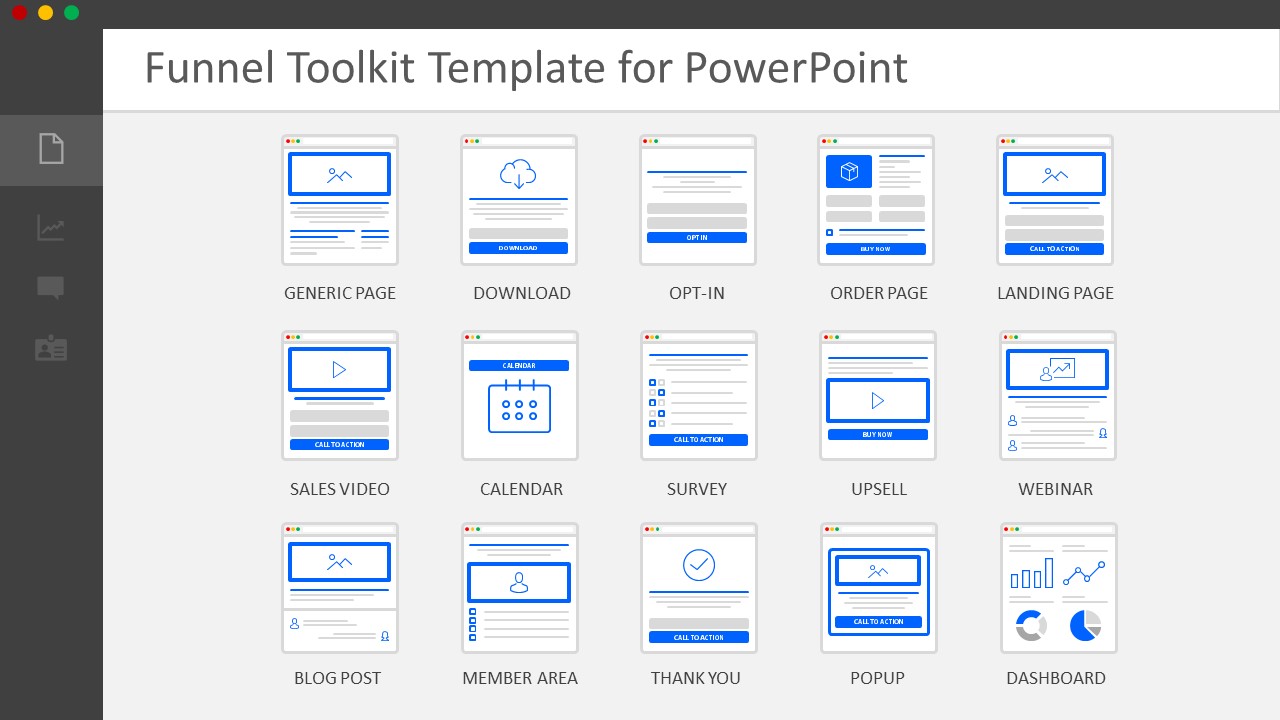Image resolution: width=1280 pixels, height=720 pixels.
Task: Select the Calendar page wireframe icon
Action: pos(519,396)
